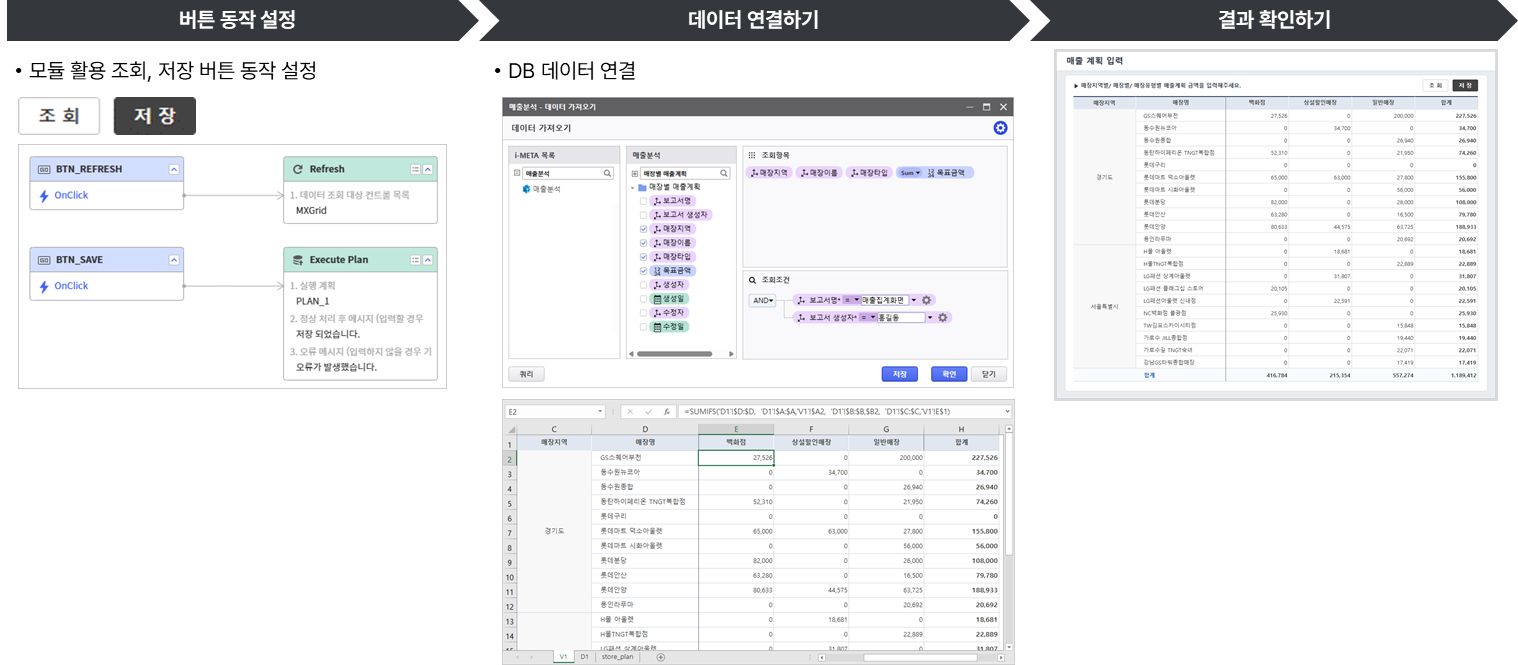This screenshot has height=665, width=1518.
Task: Collapse the 매장별 매출계획 tree folder
Action: tap(633, 187)
